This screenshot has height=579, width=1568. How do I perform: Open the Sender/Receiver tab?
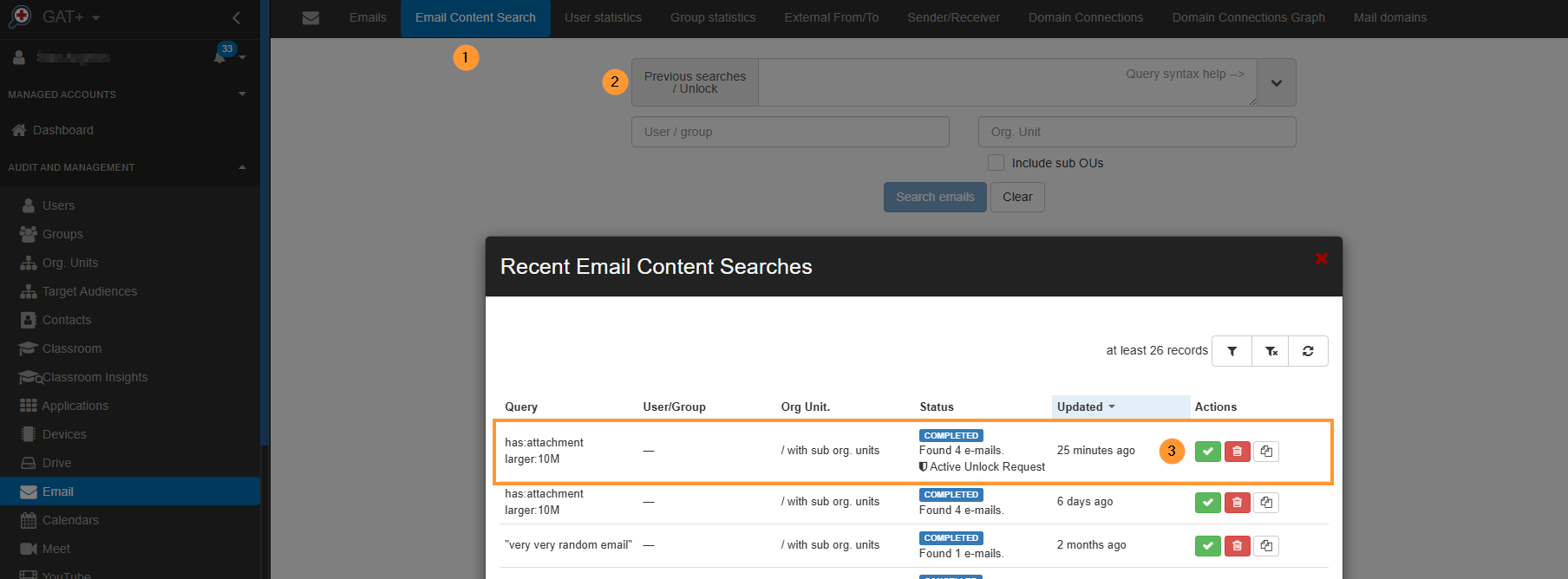coord(953,17)
